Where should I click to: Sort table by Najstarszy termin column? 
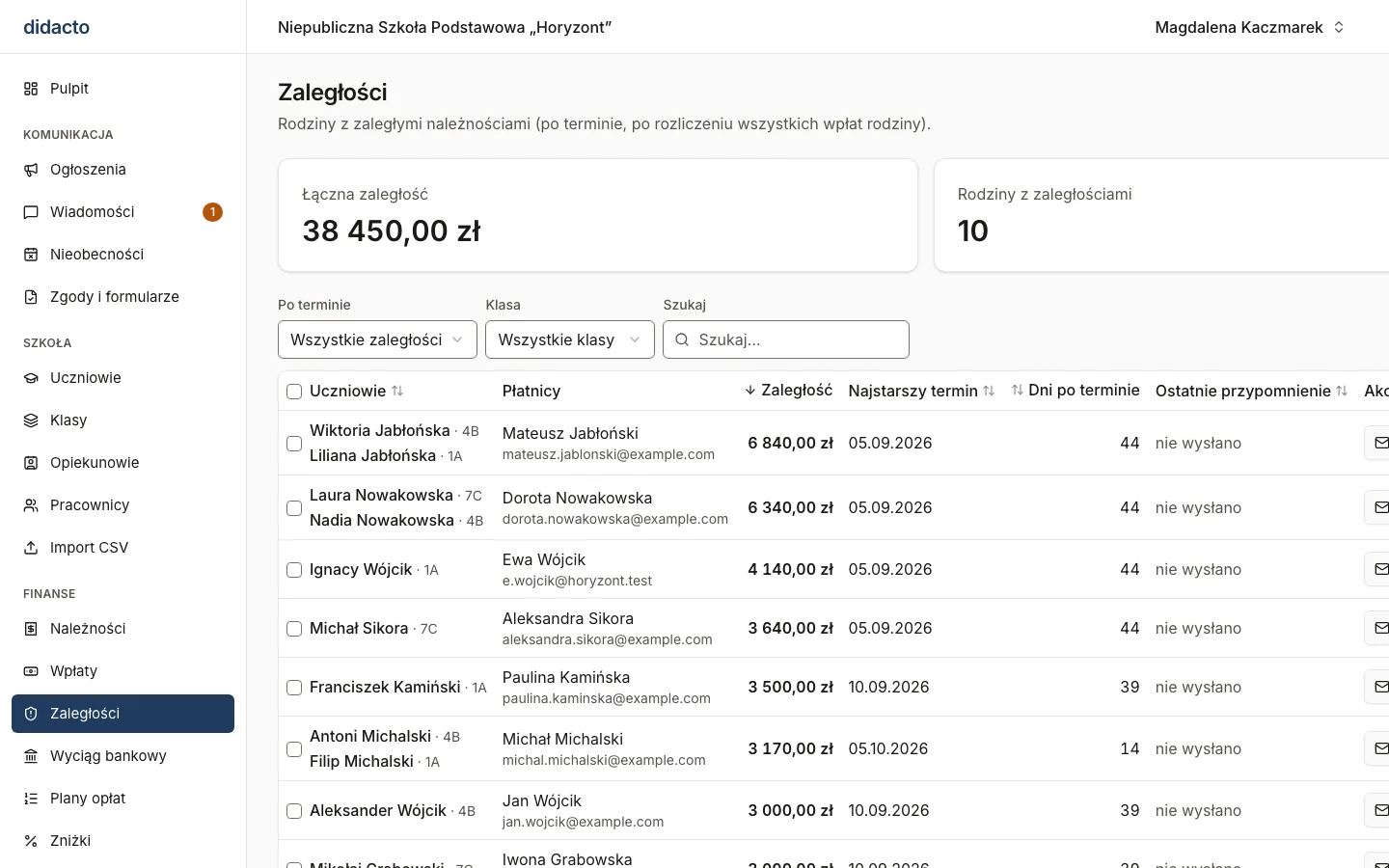[921, 391]
